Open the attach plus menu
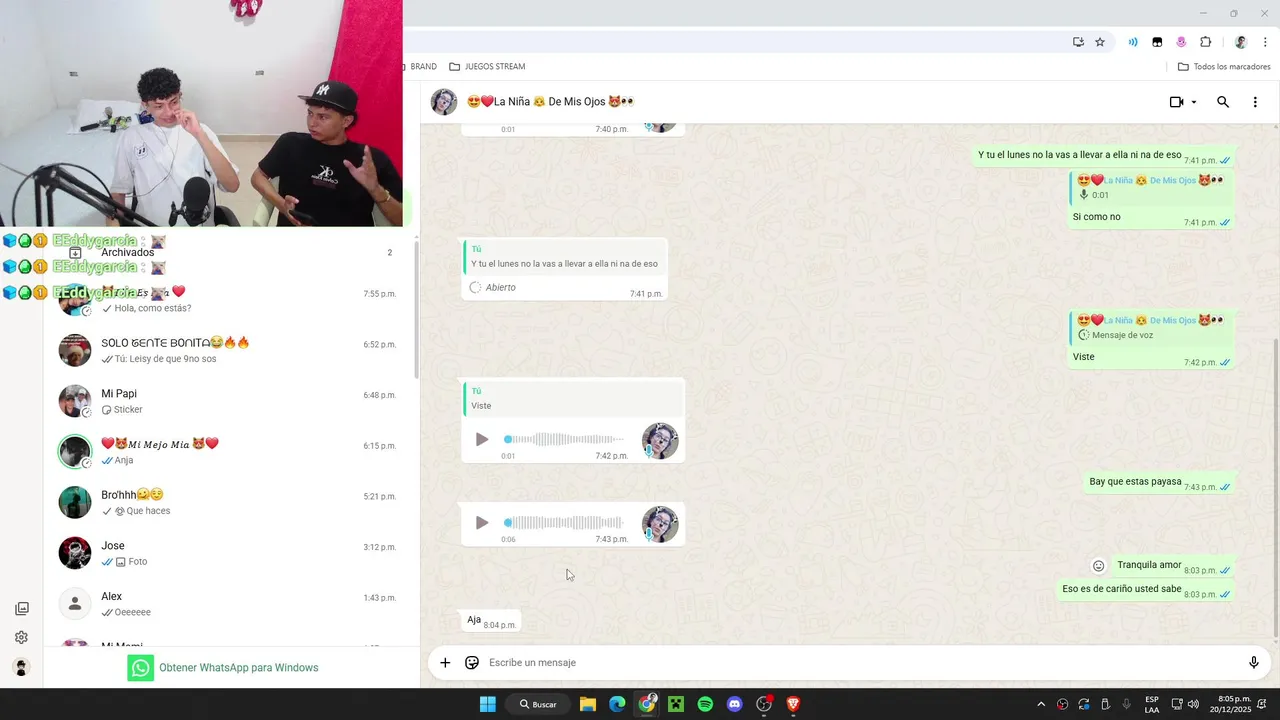This screenshot has width=1280, height=720. point(445,662)
